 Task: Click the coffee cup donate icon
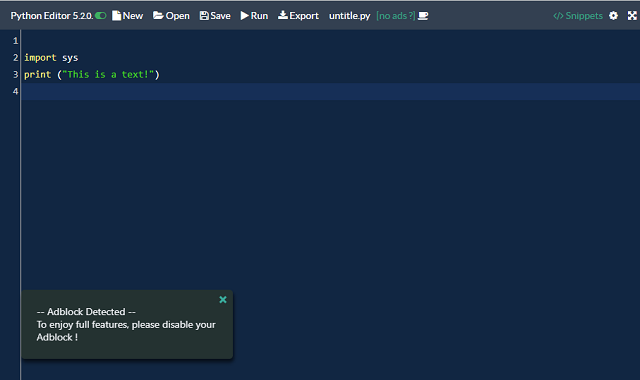tap(423, 16)
